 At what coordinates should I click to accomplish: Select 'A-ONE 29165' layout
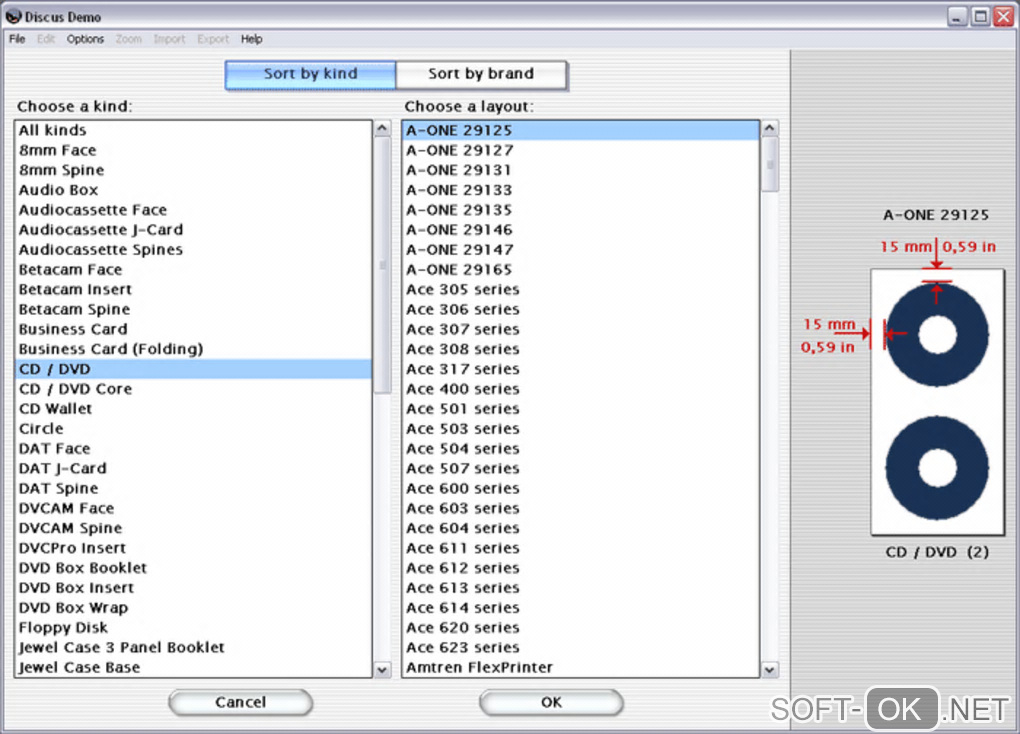click(581, 269)
